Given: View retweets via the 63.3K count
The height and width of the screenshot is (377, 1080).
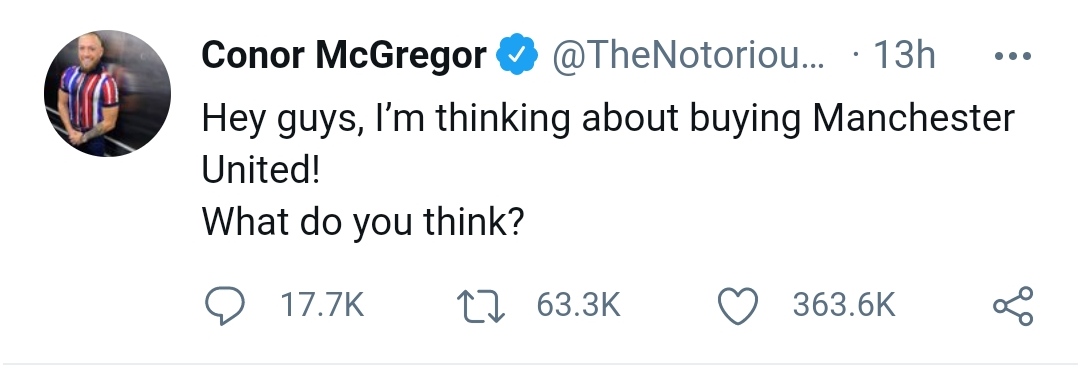Looking at the screenshot, I should (x=579, y=305).
